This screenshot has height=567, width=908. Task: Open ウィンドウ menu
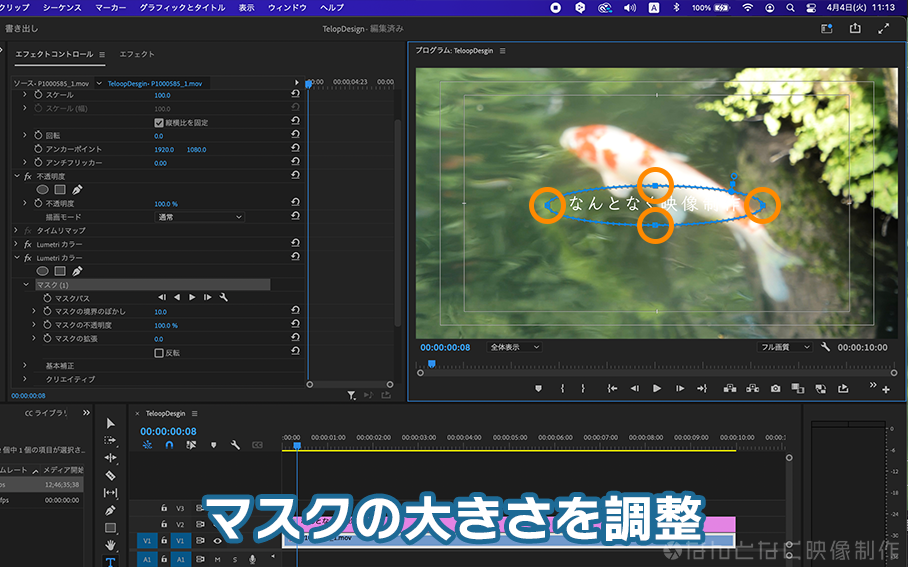[x=287, y=8]
